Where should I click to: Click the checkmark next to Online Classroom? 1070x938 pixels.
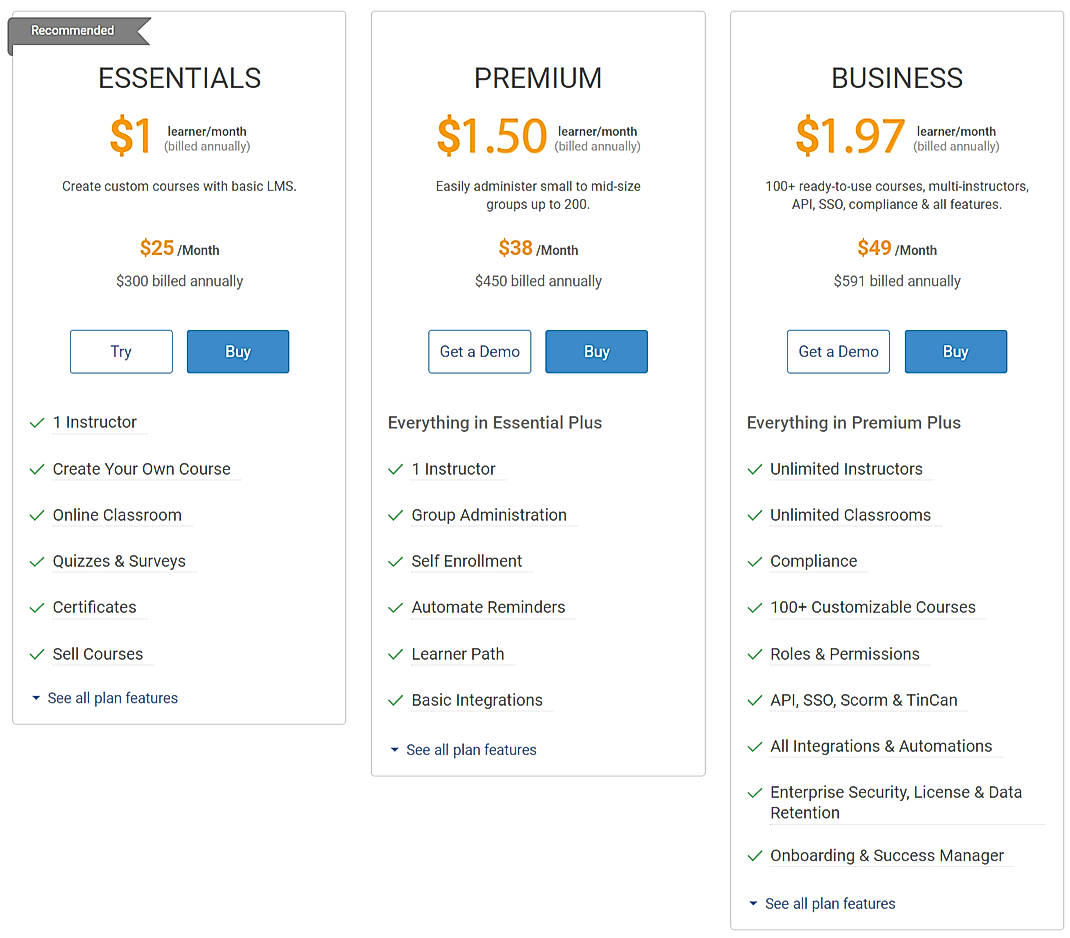(x=36, y=515)
